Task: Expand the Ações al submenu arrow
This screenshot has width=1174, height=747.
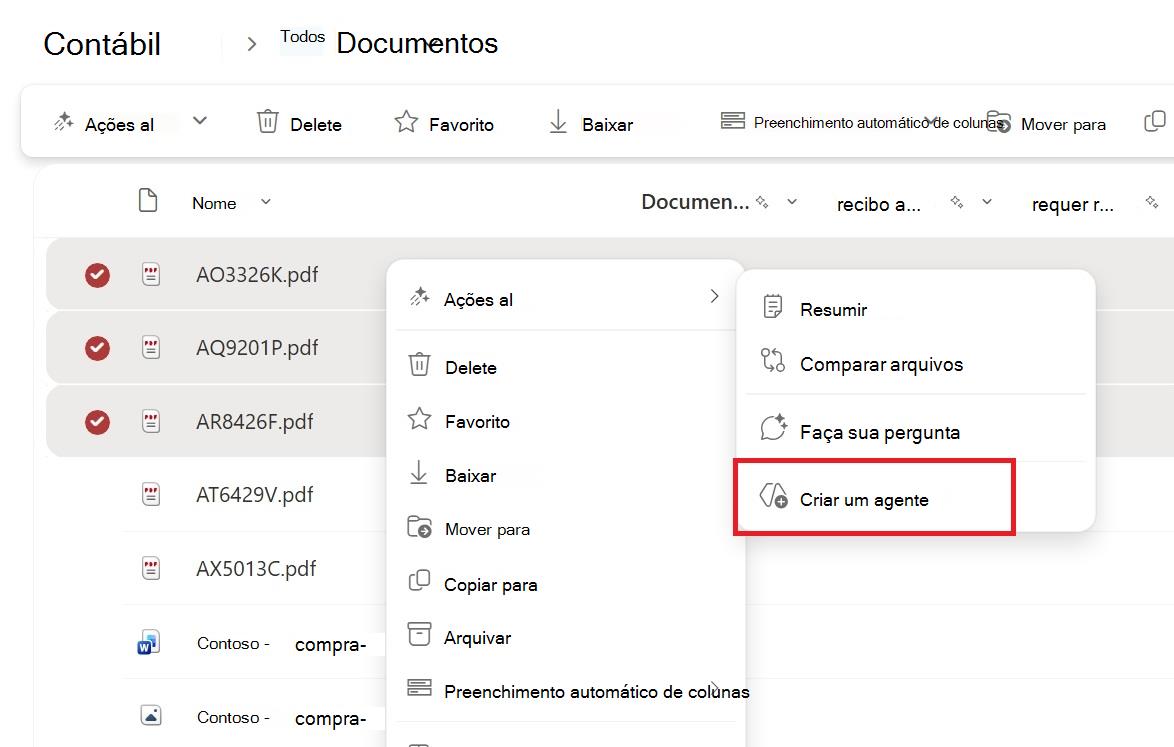Action: click(714, 296)
